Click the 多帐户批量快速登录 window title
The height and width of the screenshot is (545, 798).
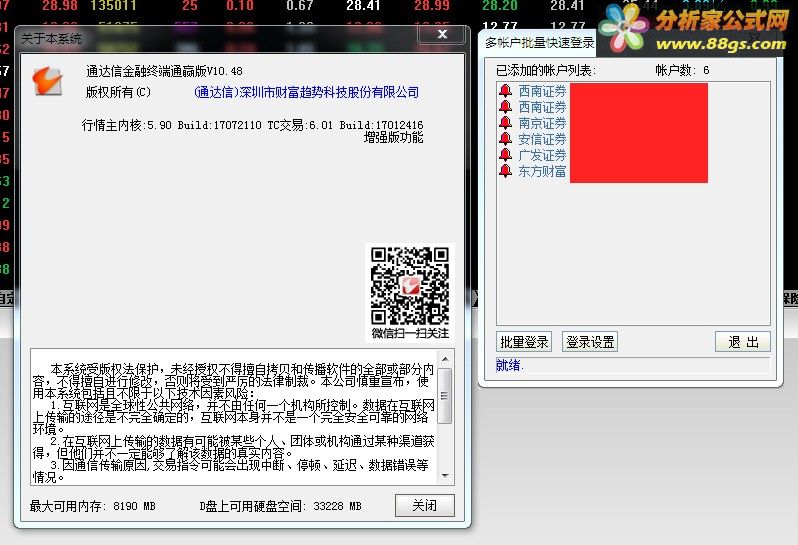539,43
